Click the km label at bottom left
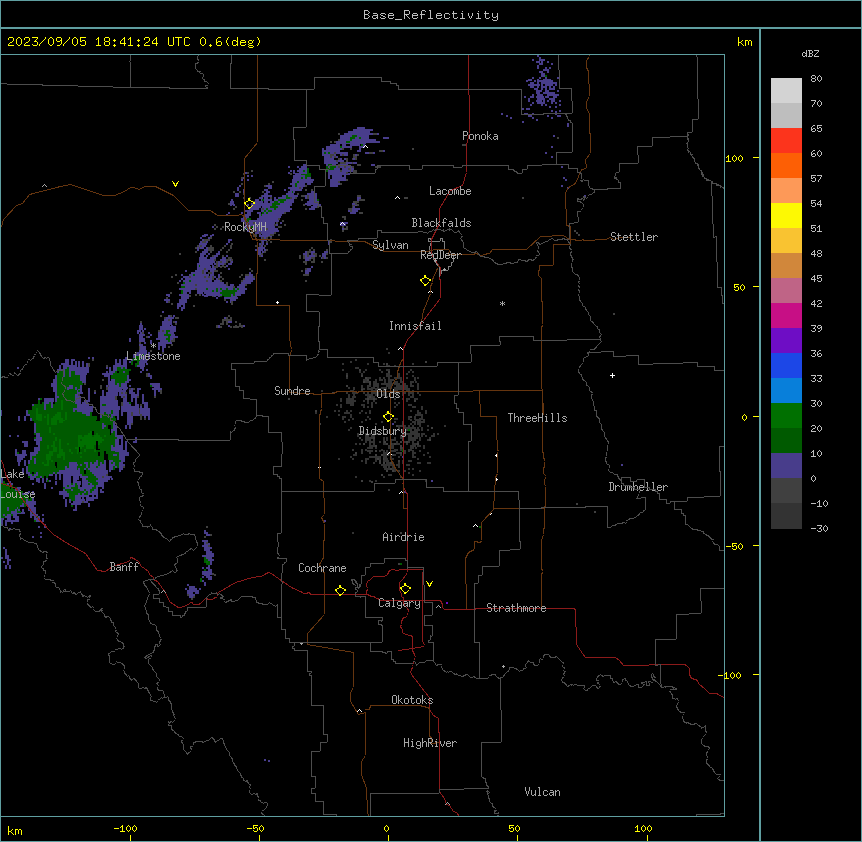This screenshot has width=862, height=842. (15, 830)
